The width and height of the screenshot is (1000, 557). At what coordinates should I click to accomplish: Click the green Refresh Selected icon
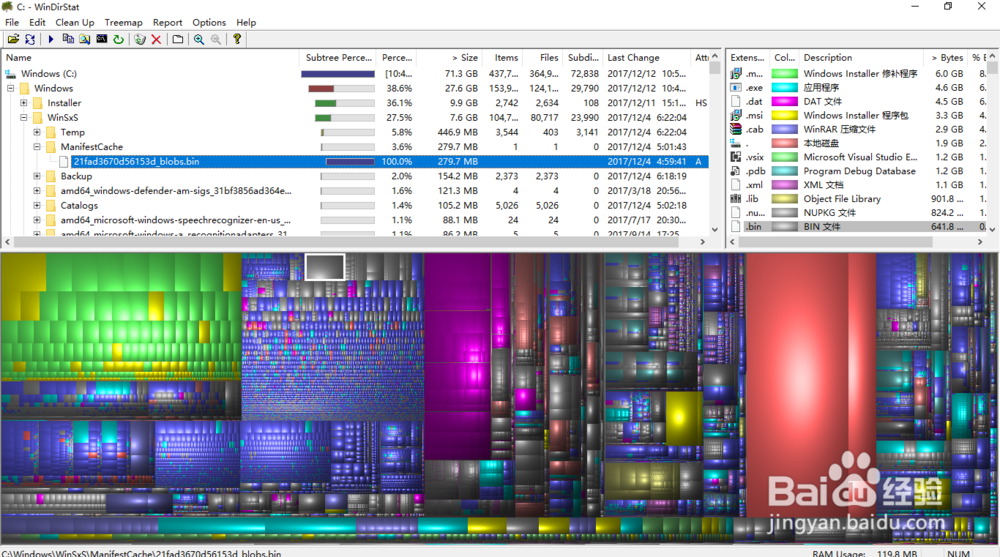pos(119,40)
